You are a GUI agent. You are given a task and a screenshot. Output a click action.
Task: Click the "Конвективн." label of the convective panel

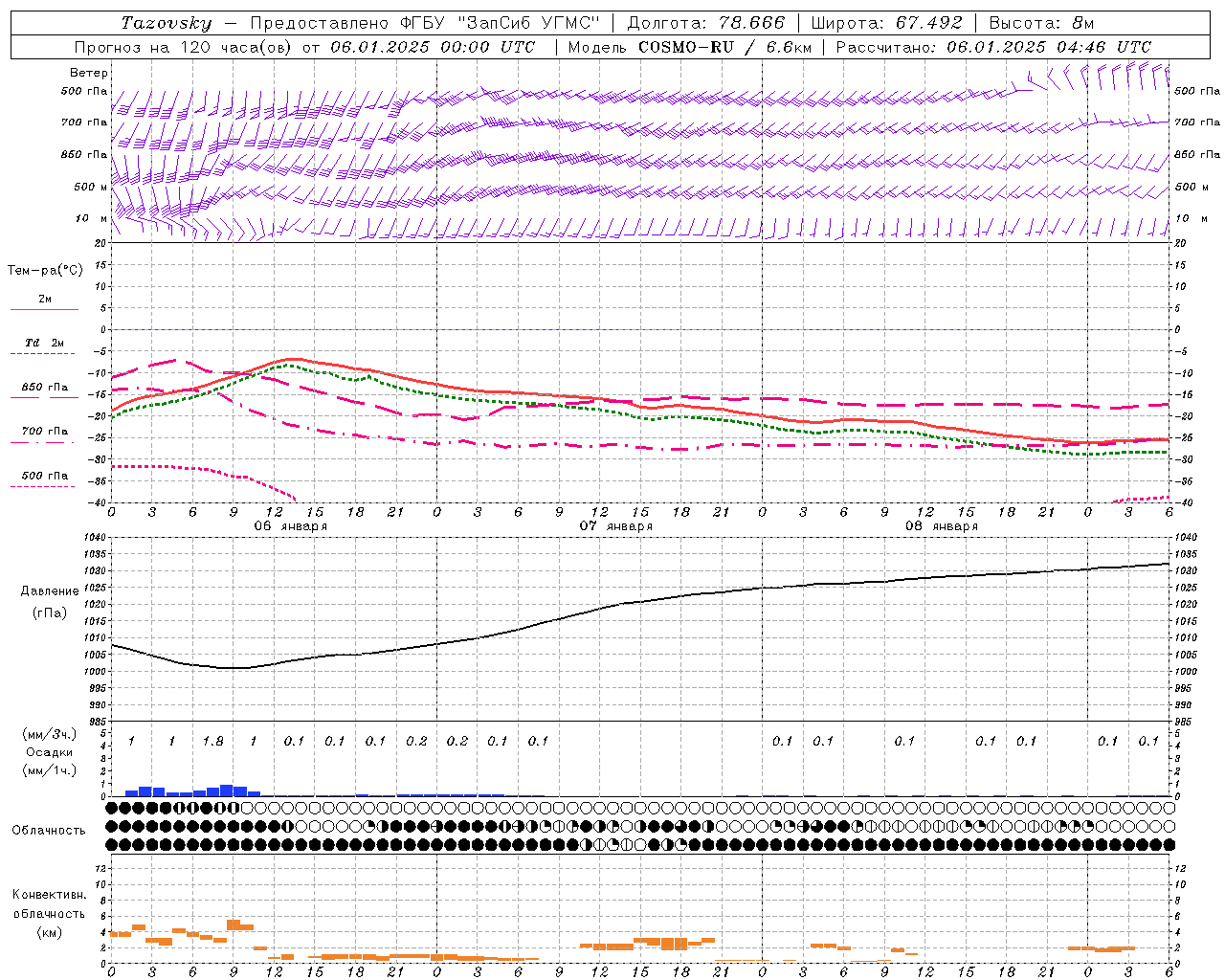pos(49,895)
